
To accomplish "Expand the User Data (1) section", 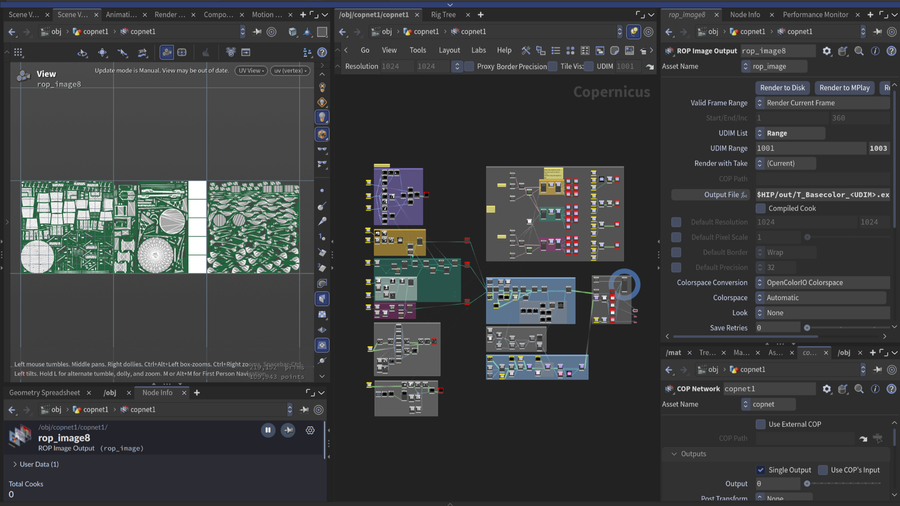I will (35, 464).
